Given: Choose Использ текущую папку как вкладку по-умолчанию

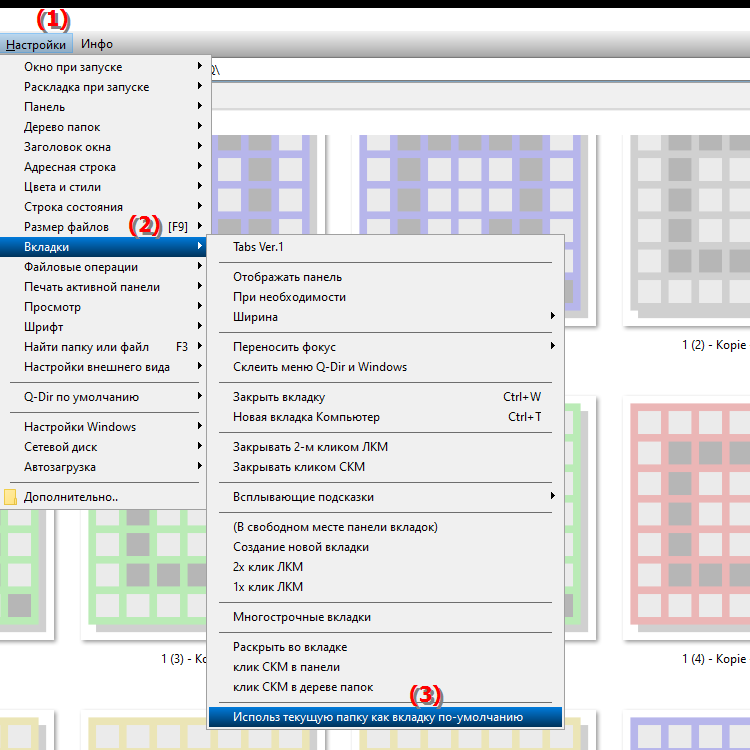Looking at the screenshot, I should tap(386, 717).
